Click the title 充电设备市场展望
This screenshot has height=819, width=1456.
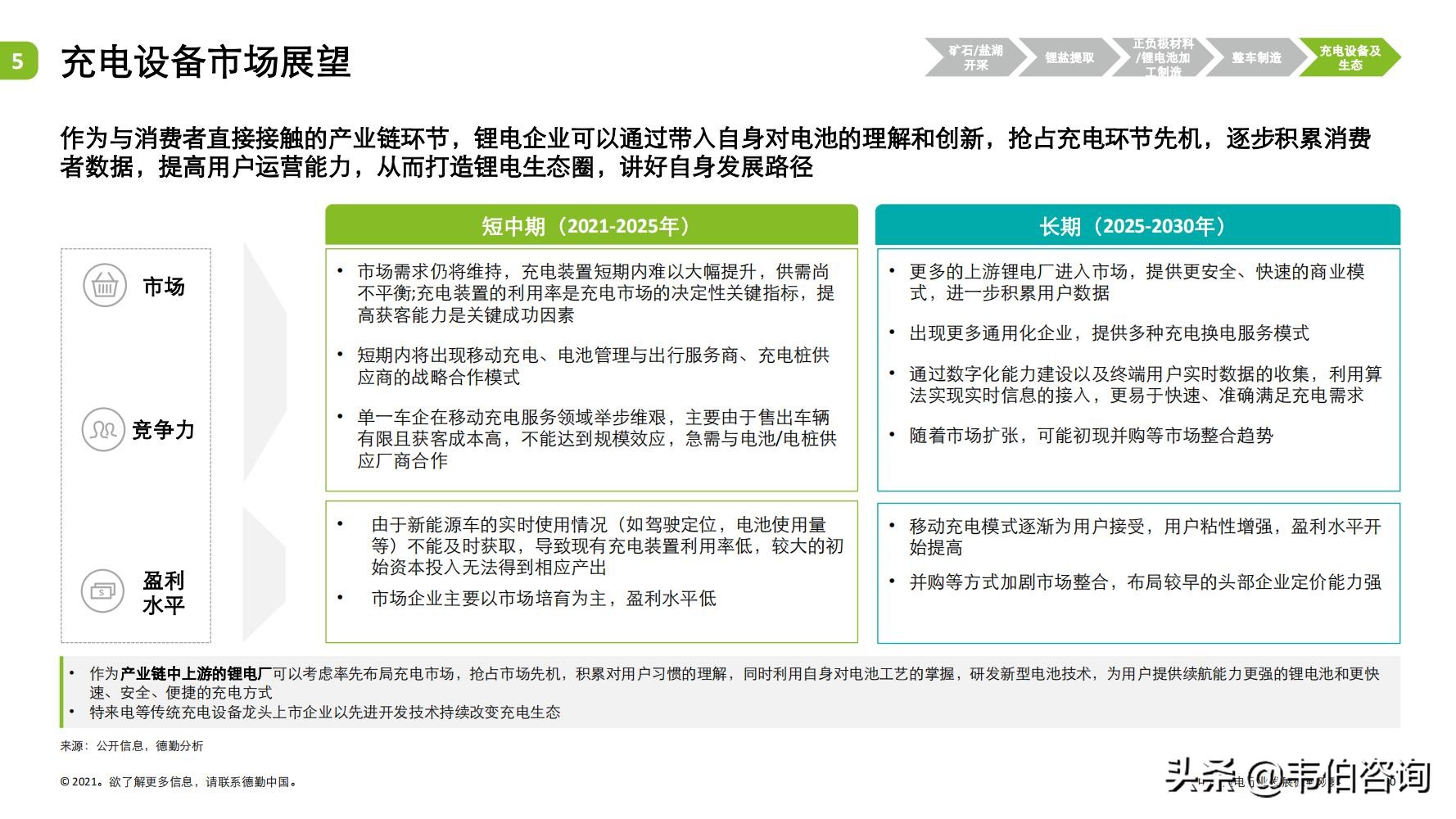coord(206,61)
